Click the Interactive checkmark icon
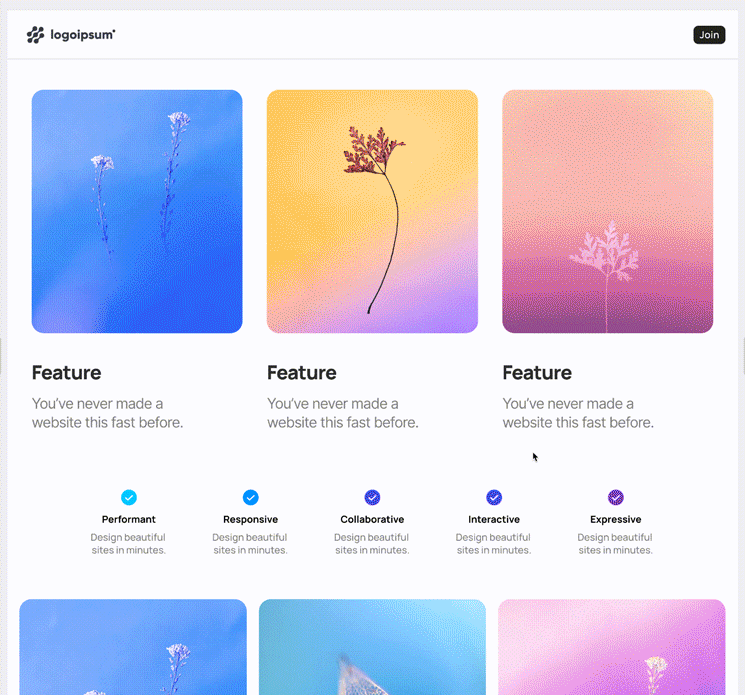745x695 pixels. click(494, 497)
